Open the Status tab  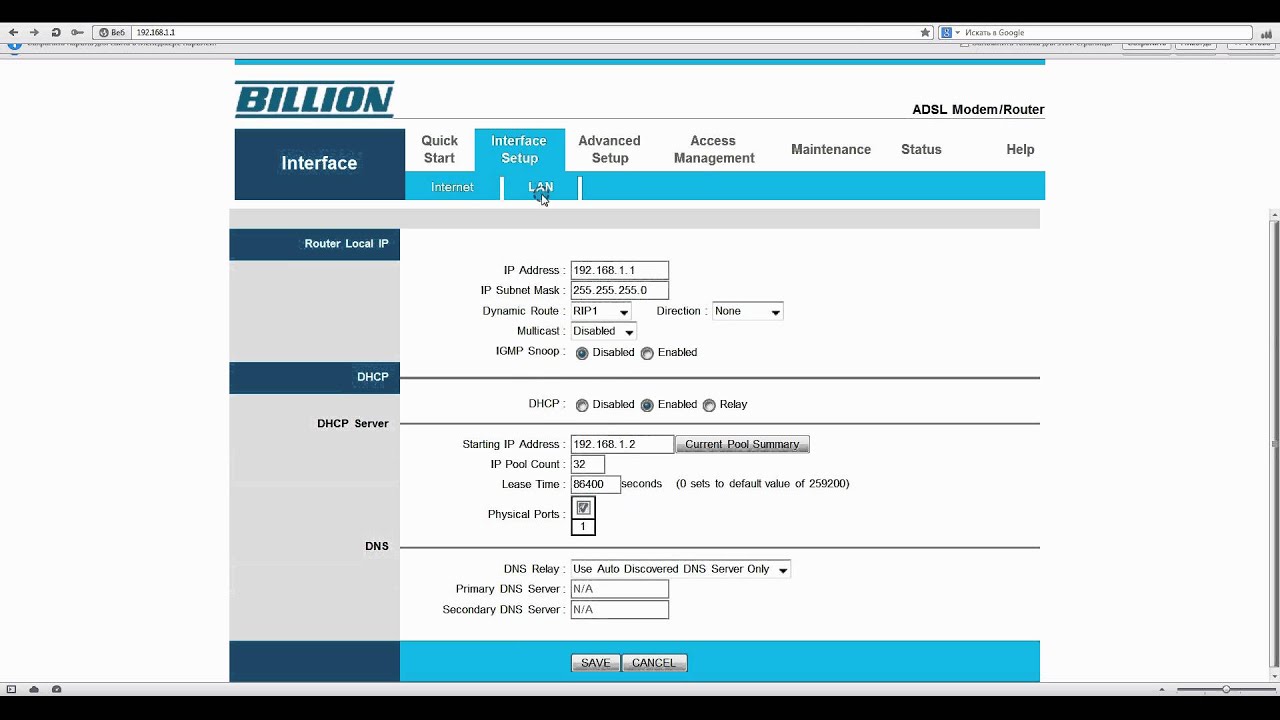pos(921,149)
